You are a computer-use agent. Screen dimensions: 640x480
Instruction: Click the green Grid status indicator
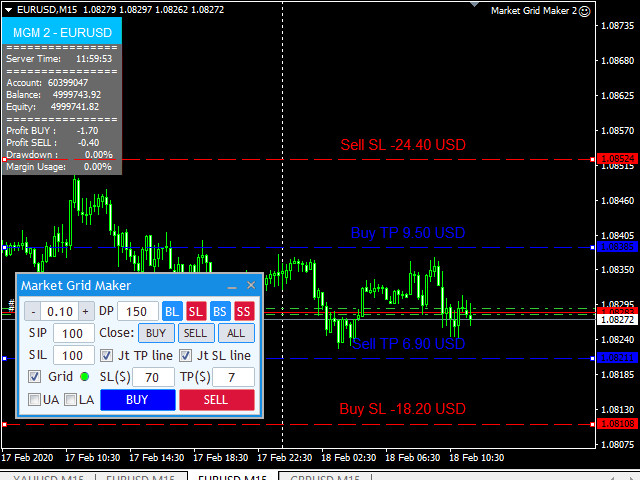[85, 376]
